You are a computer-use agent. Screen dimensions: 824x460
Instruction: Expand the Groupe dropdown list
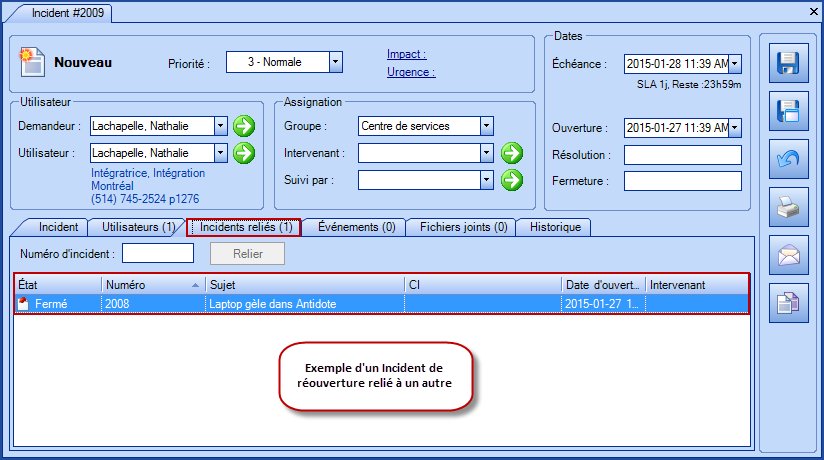click(x=486, y=126)
